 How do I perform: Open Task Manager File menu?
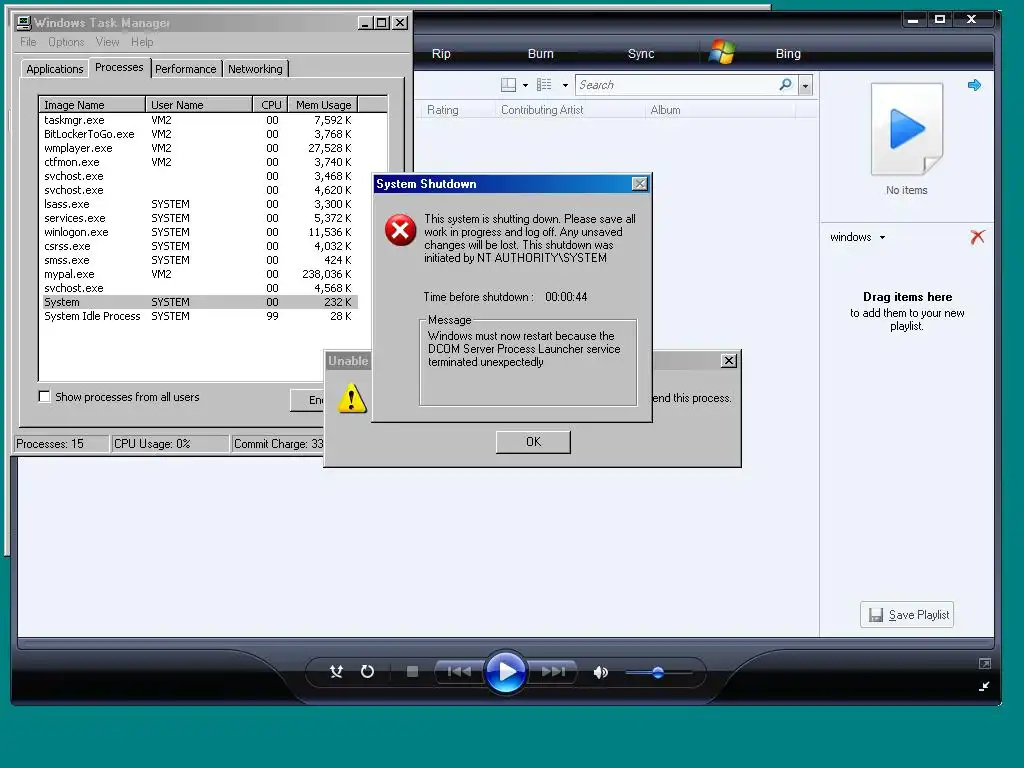(x=28, y=42)
